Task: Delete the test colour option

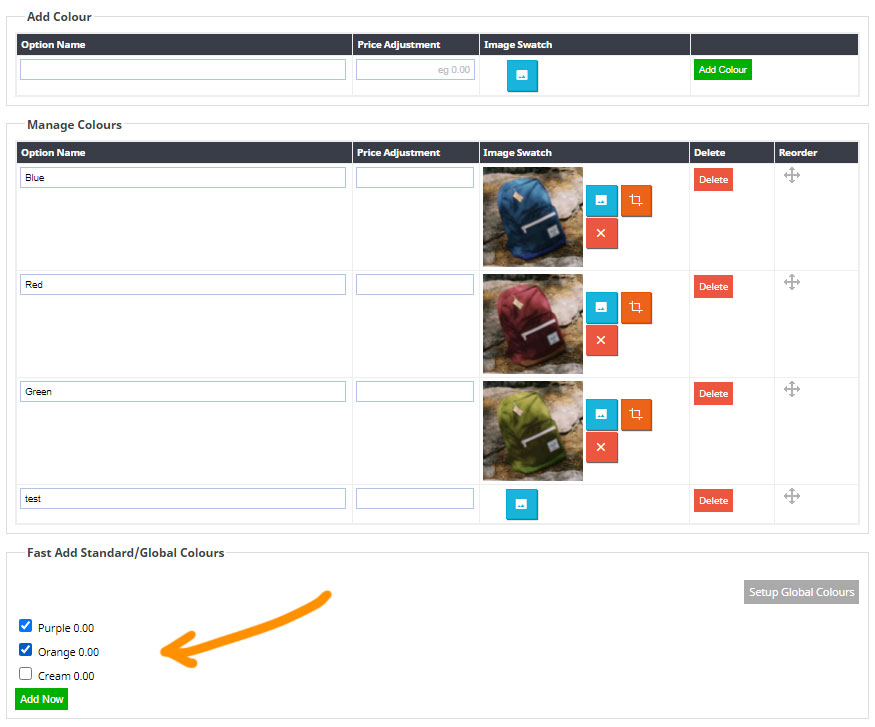Action: 713,501
